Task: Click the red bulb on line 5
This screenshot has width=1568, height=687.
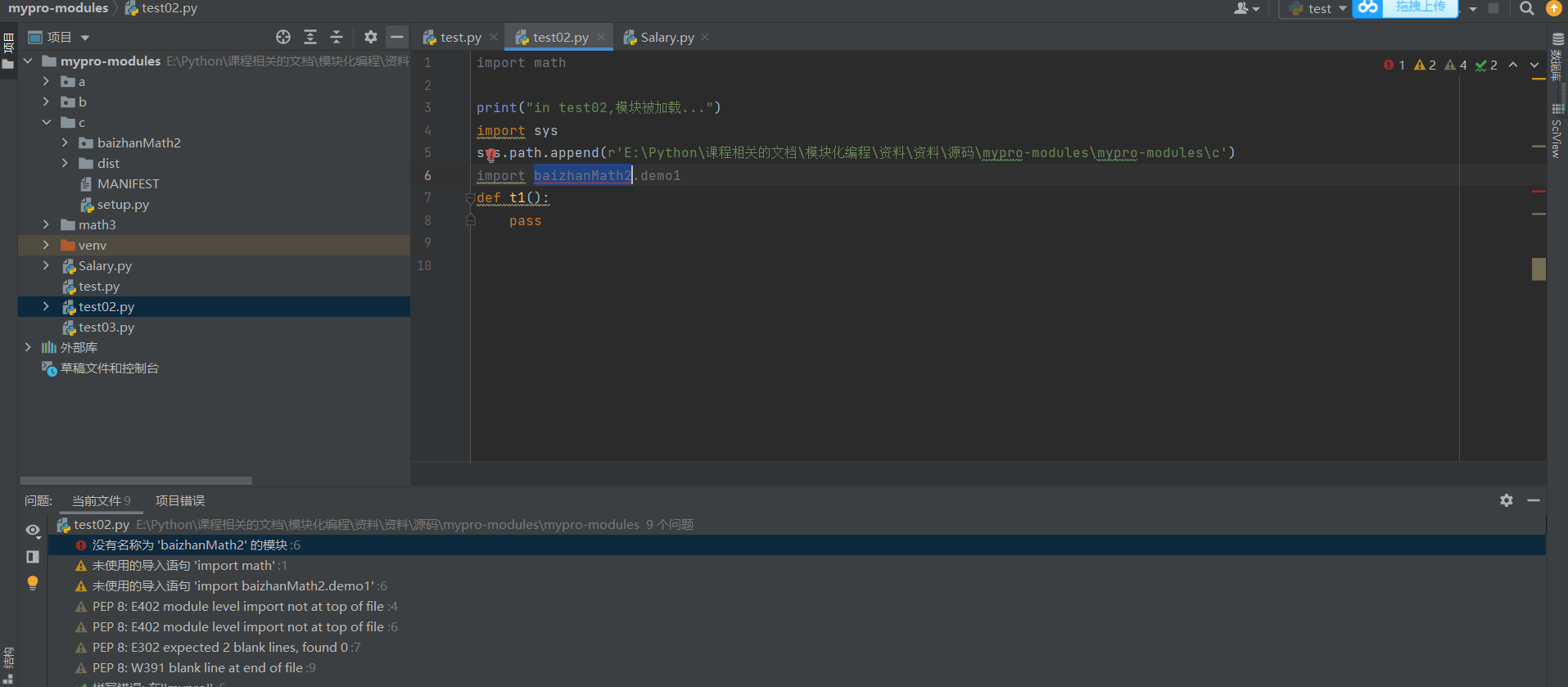Action: point(490,154)
